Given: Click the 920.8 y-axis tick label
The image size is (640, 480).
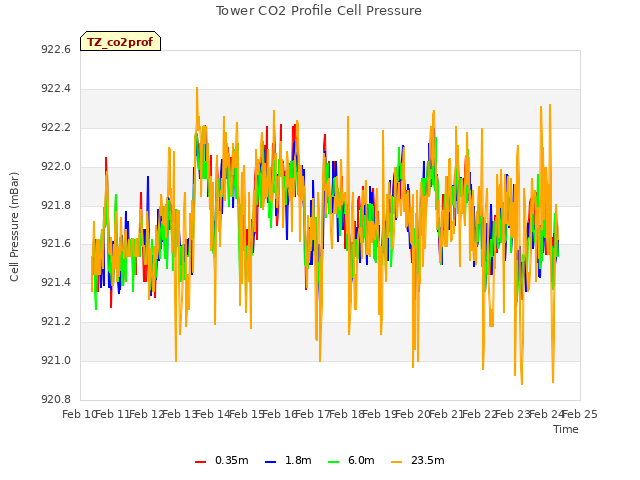Looking at the screenshot, I should (x=56, y=399).
